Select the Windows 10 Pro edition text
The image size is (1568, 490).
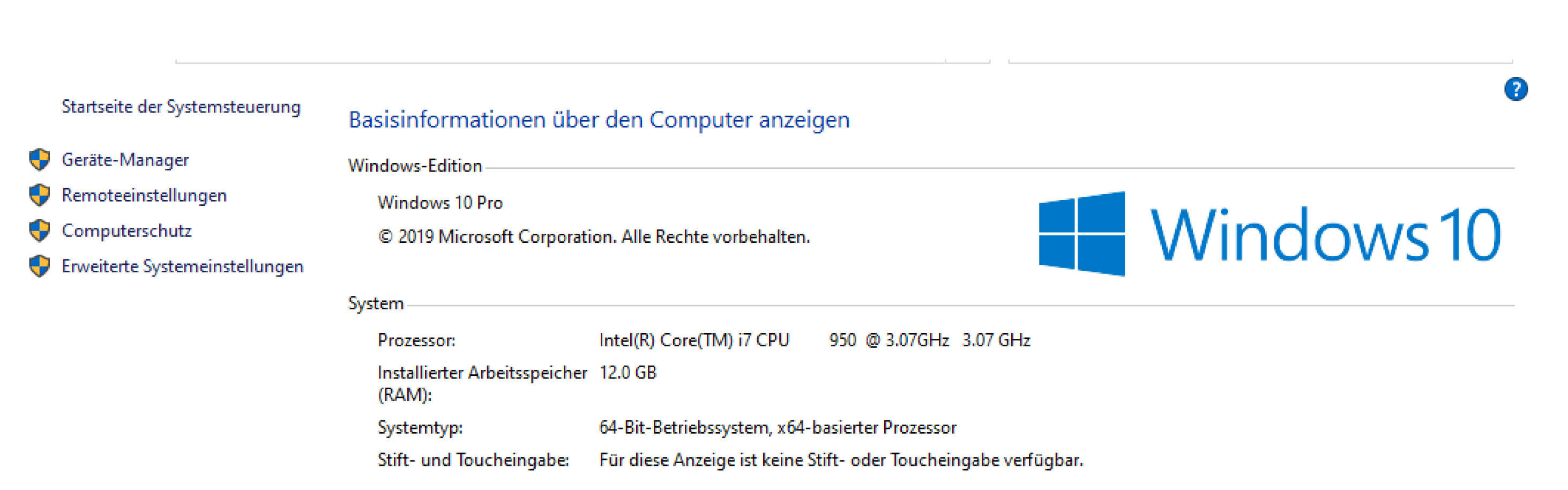440,203
